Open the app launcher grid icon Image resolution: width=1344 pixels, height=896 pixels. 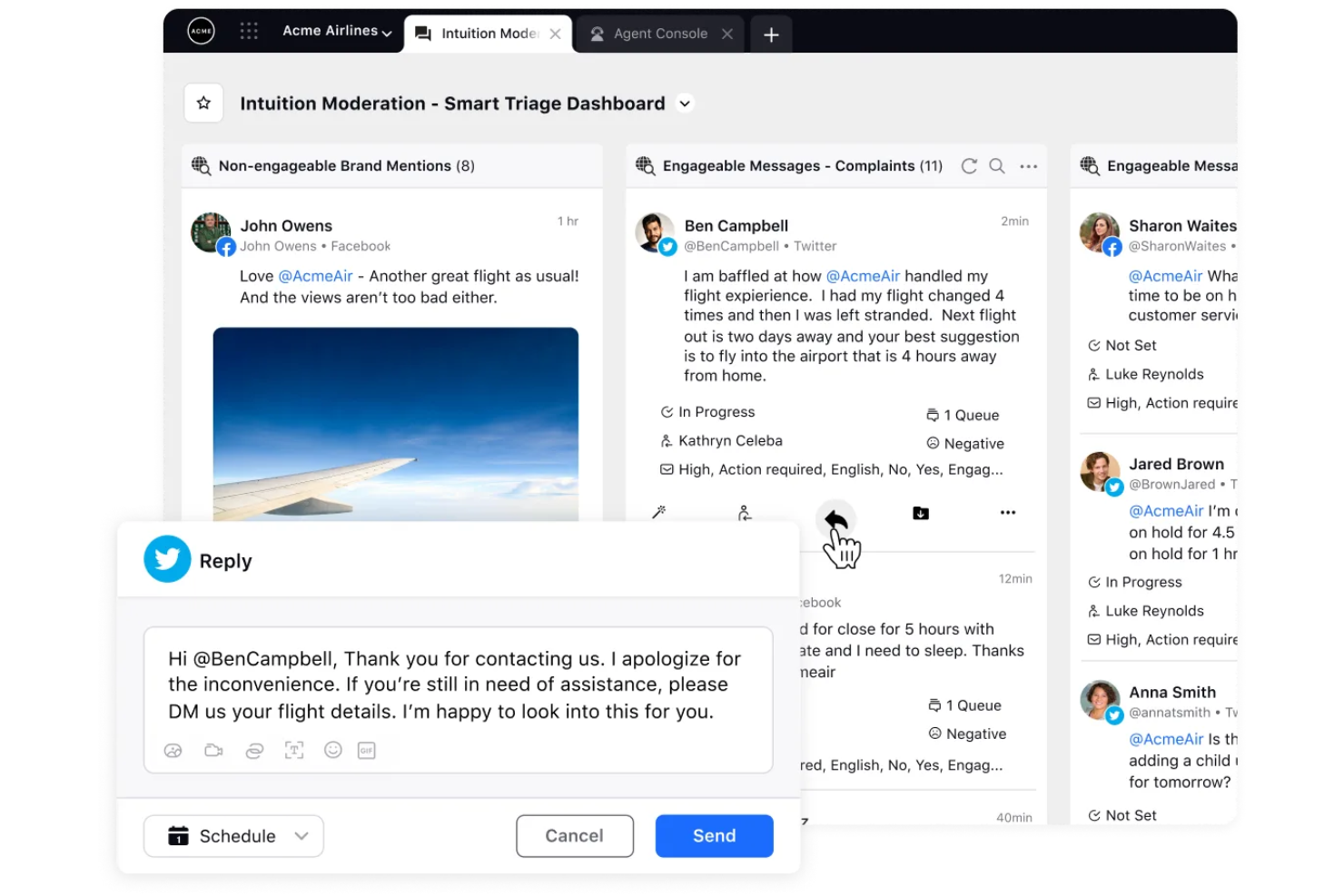[x=249, y=30]
